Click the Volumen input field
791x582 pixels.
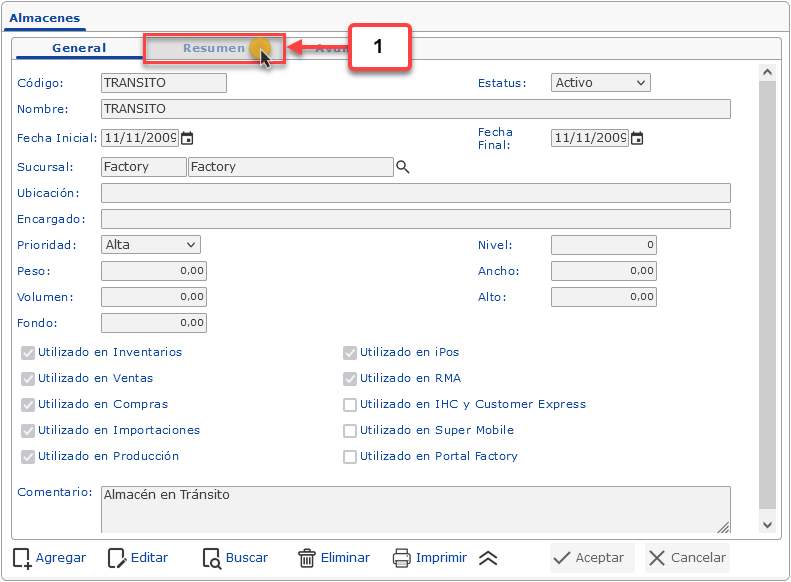(x=154, y=297)
